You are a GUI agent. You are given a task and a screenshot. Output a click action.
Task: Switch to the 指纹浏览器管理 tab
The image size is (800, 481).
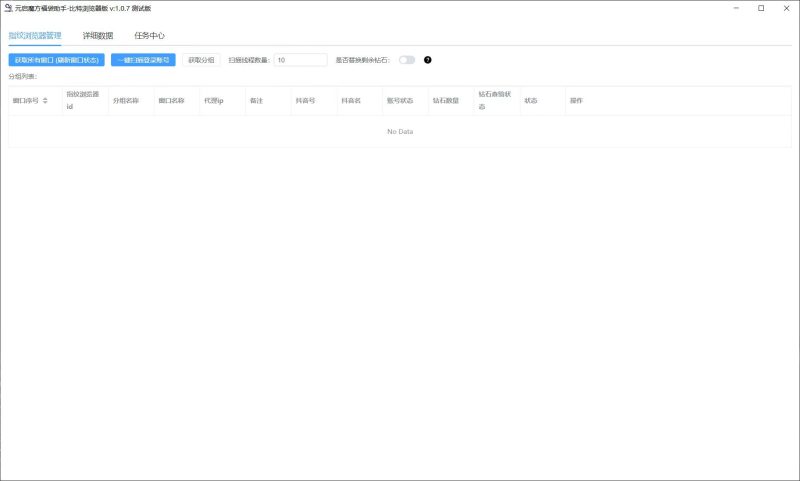[35, 35]
